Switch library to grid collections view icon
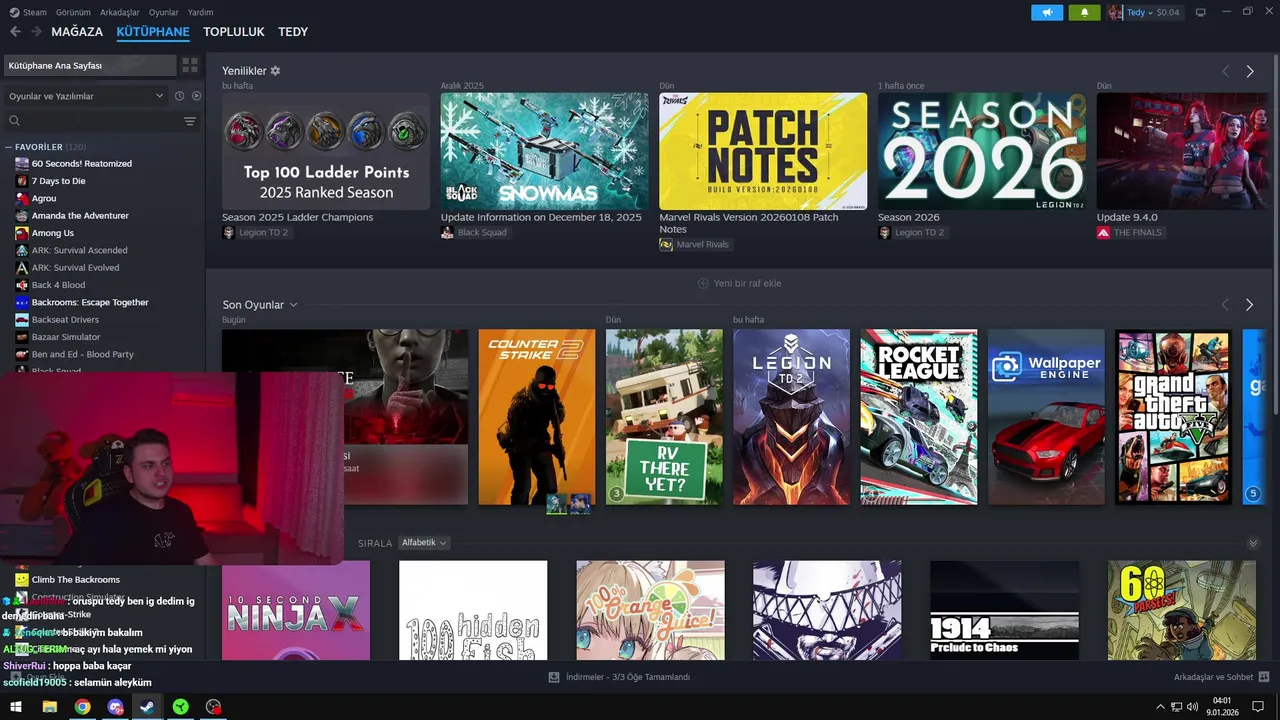1280x720 pixels. (x=190, y=65)
